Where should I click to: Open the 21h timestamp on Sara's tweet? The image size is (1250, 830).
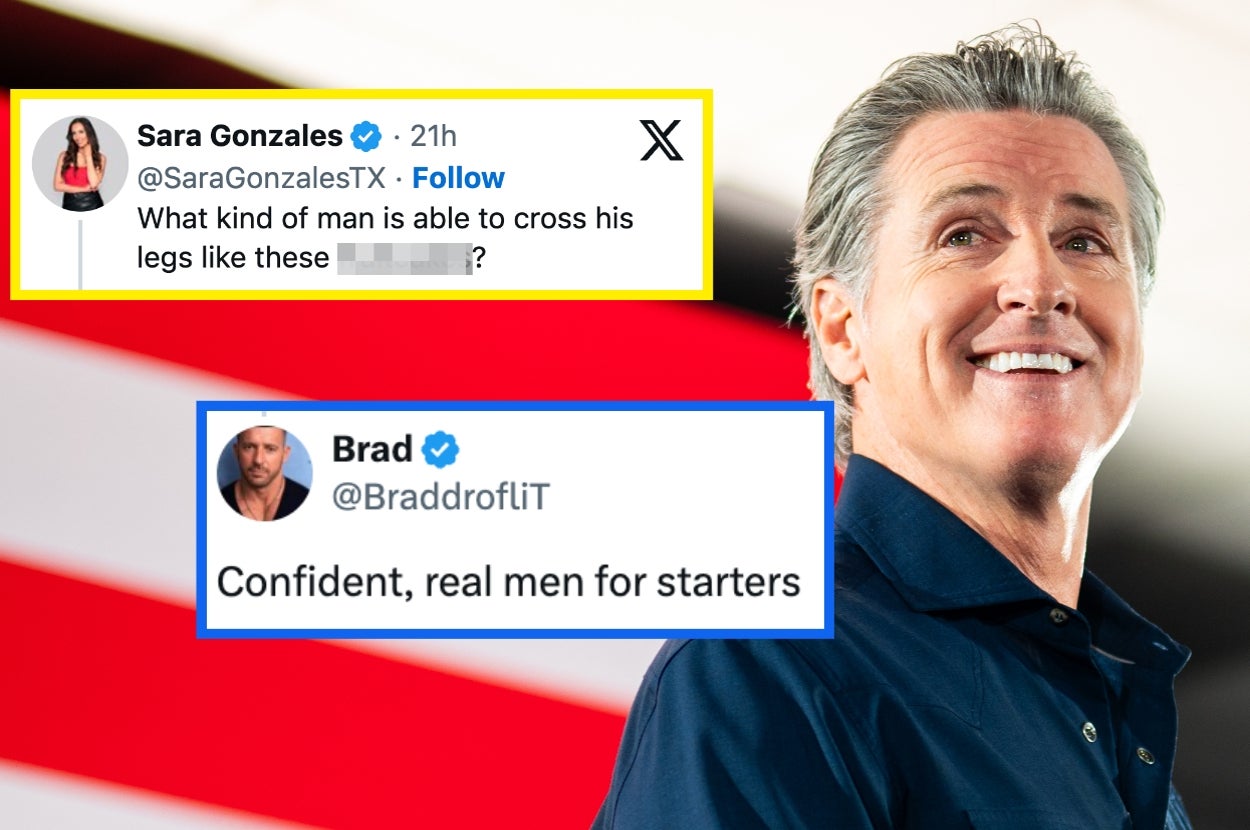point(433,135)
